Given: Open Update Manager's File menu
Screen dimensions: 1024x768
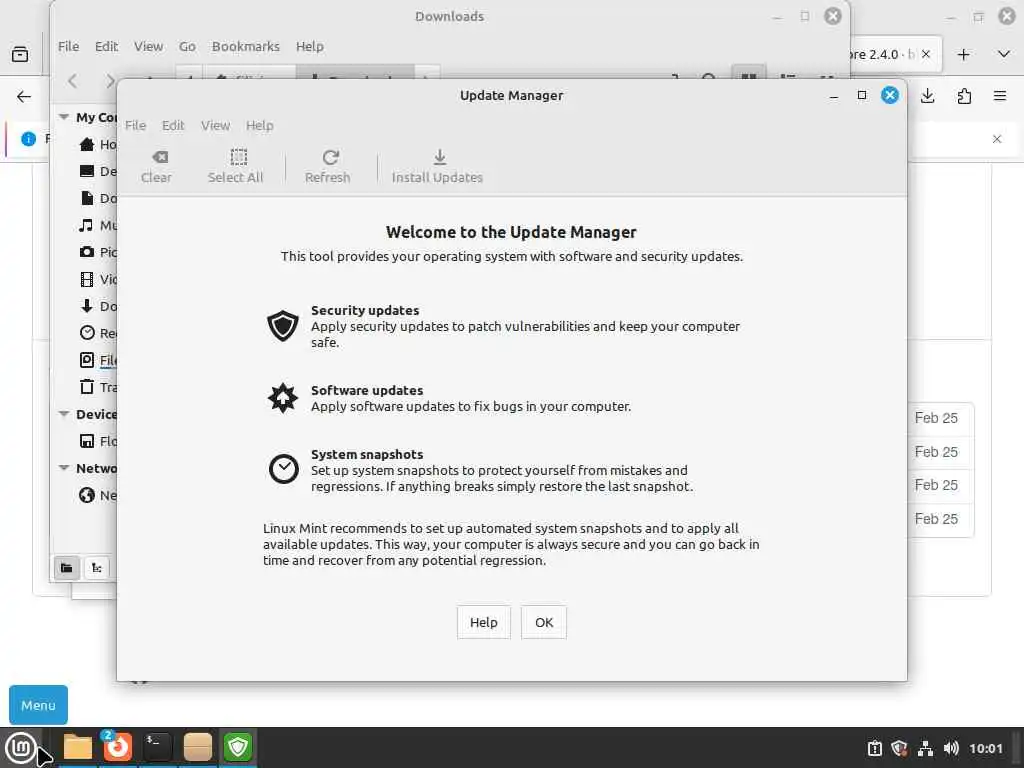Looking at the screenshot, I should click(x=135, y=125).
